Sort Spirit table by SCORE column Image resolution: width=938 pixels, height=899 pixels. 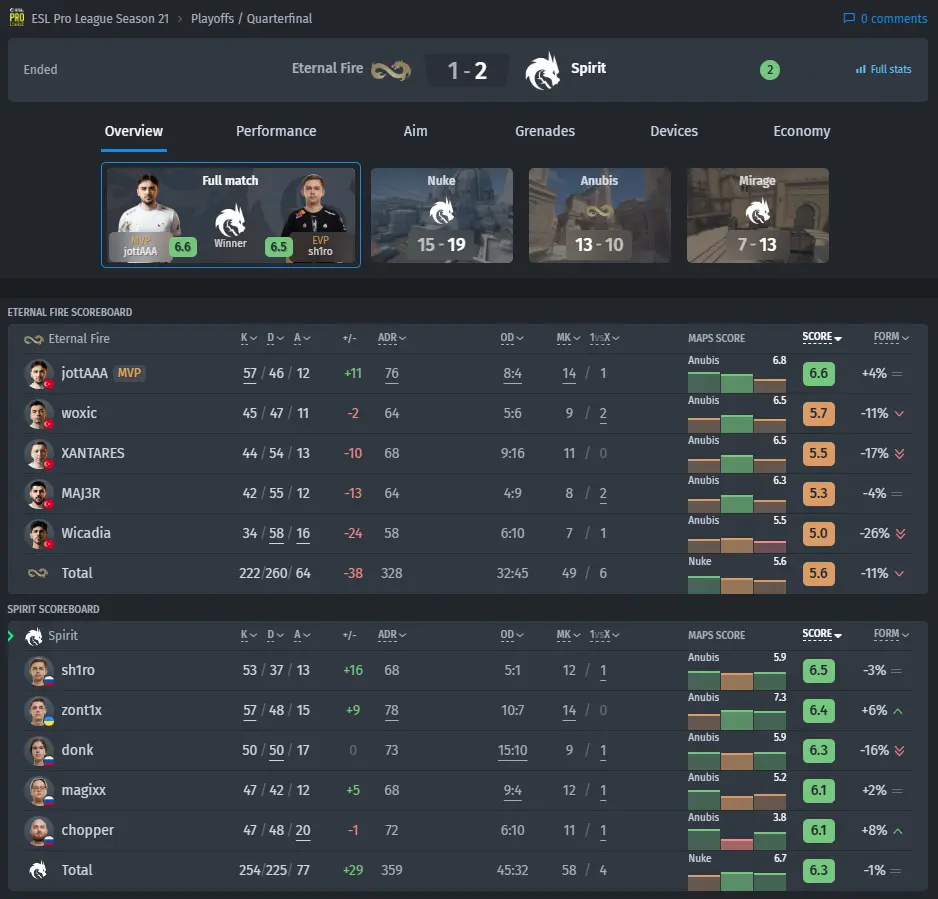[x=822, y=634]
